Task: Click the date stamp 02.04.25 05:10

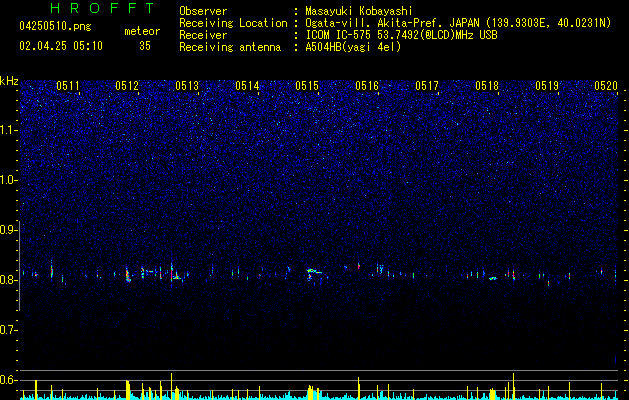Action: click(x=61, y=46)
